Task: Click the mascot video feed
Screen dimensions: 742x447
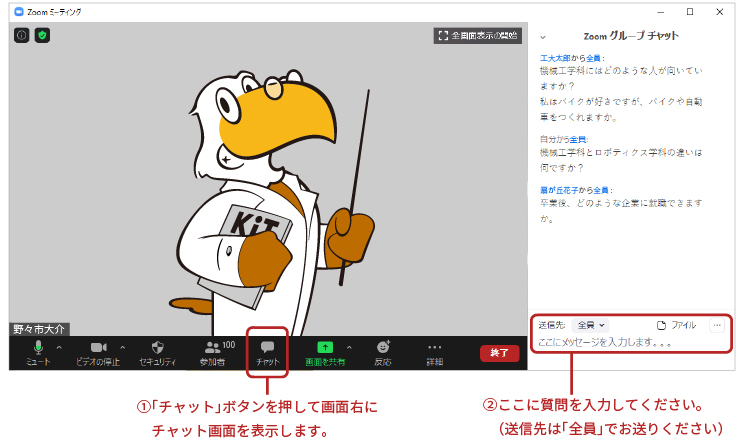Action: click(268, 180)
